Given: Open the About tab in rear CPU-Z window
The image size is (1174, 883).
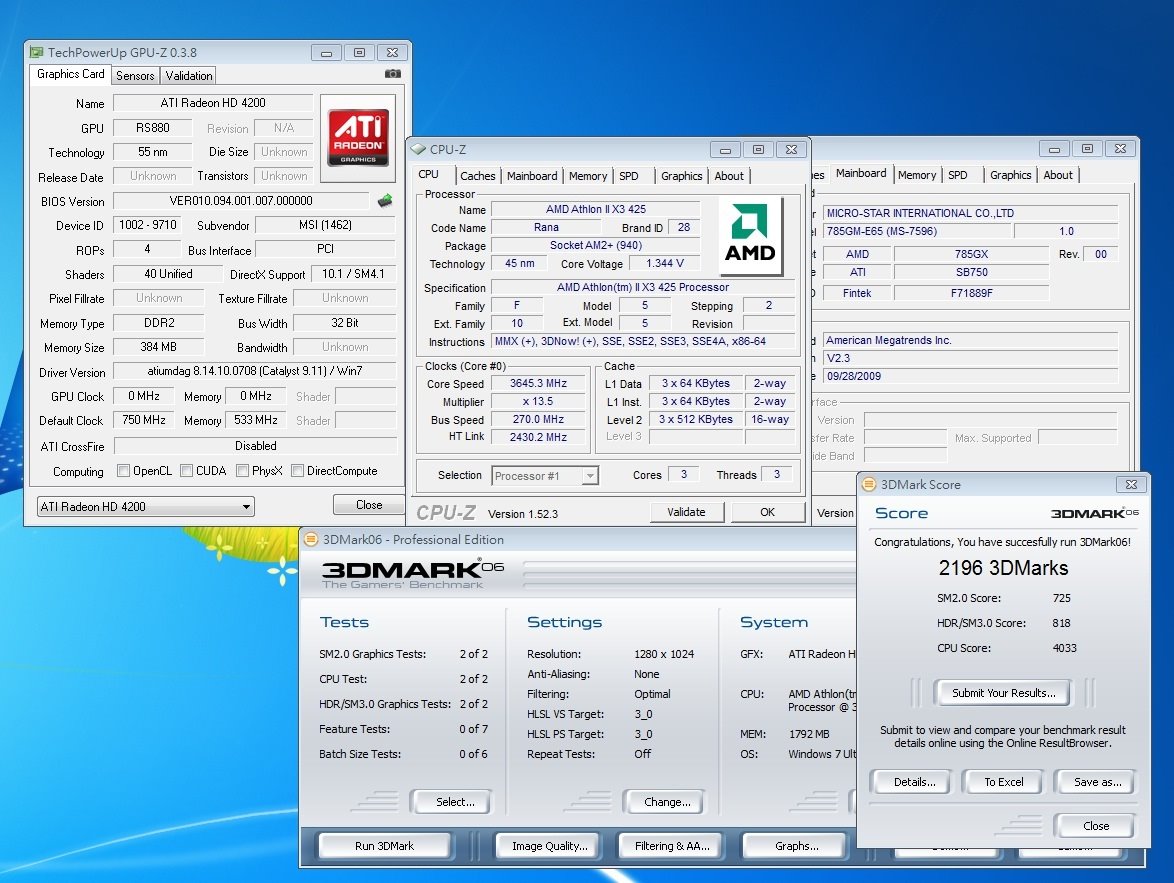Looking at the screenshot, I should click(1058, 175).
